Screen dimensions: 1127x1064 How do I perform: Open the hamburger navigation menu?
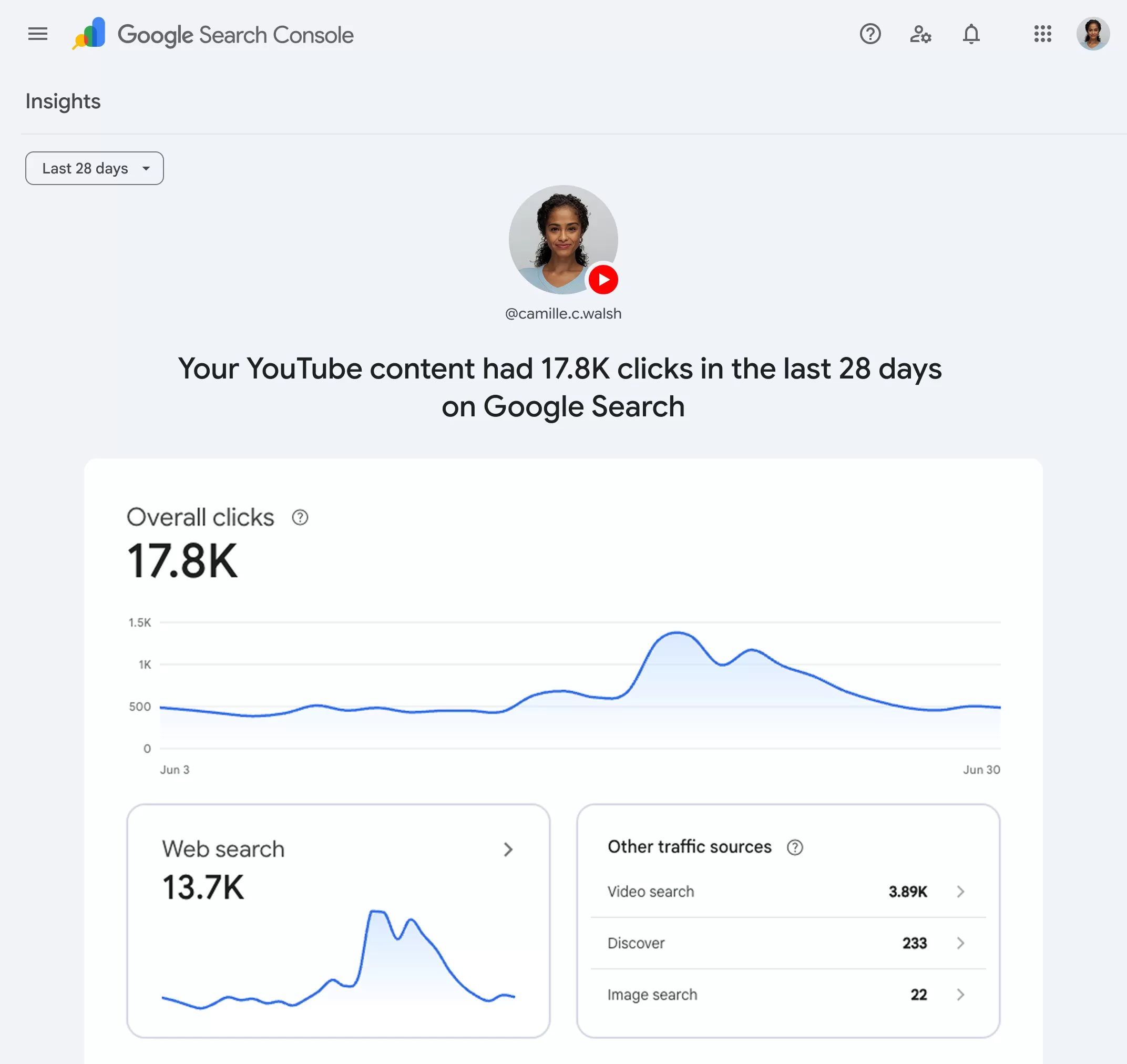pyautogui.click(x=37, y=34)
